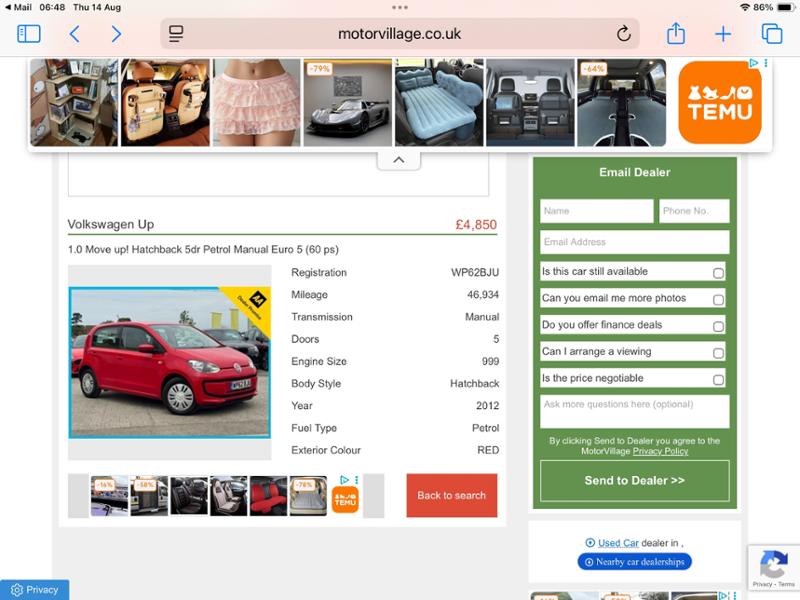Focus the Name input field

click(x=596, y=211)
